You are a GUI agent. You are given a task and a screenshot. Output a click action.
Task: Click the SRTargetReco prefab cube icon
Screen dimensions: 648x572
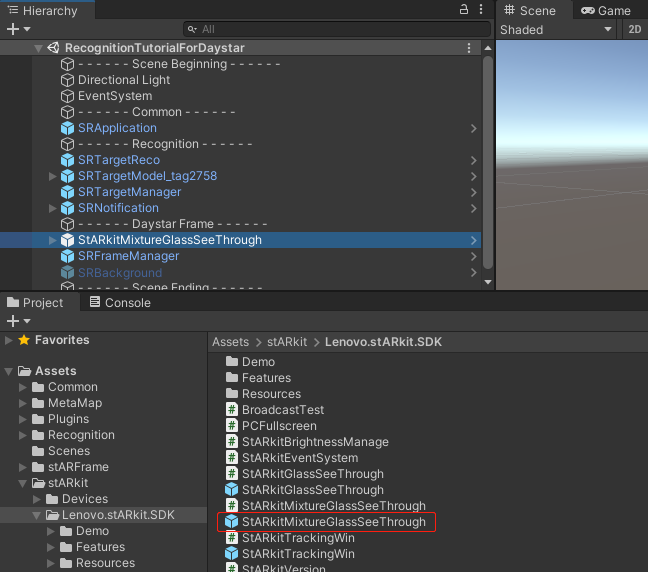pyautogui.click(x=67, y=160)
